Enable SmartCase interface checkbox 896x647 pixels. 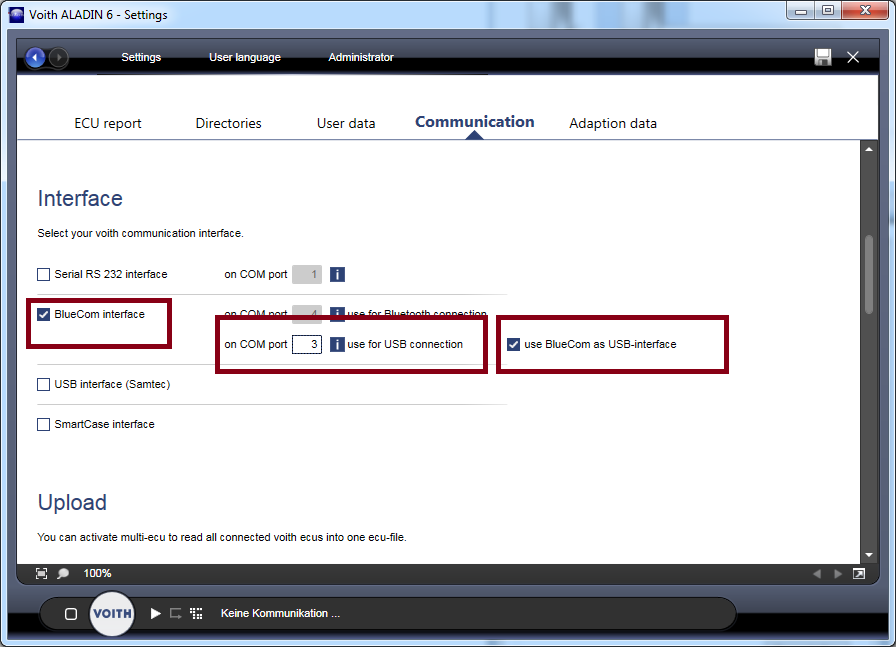click(43, 425)
